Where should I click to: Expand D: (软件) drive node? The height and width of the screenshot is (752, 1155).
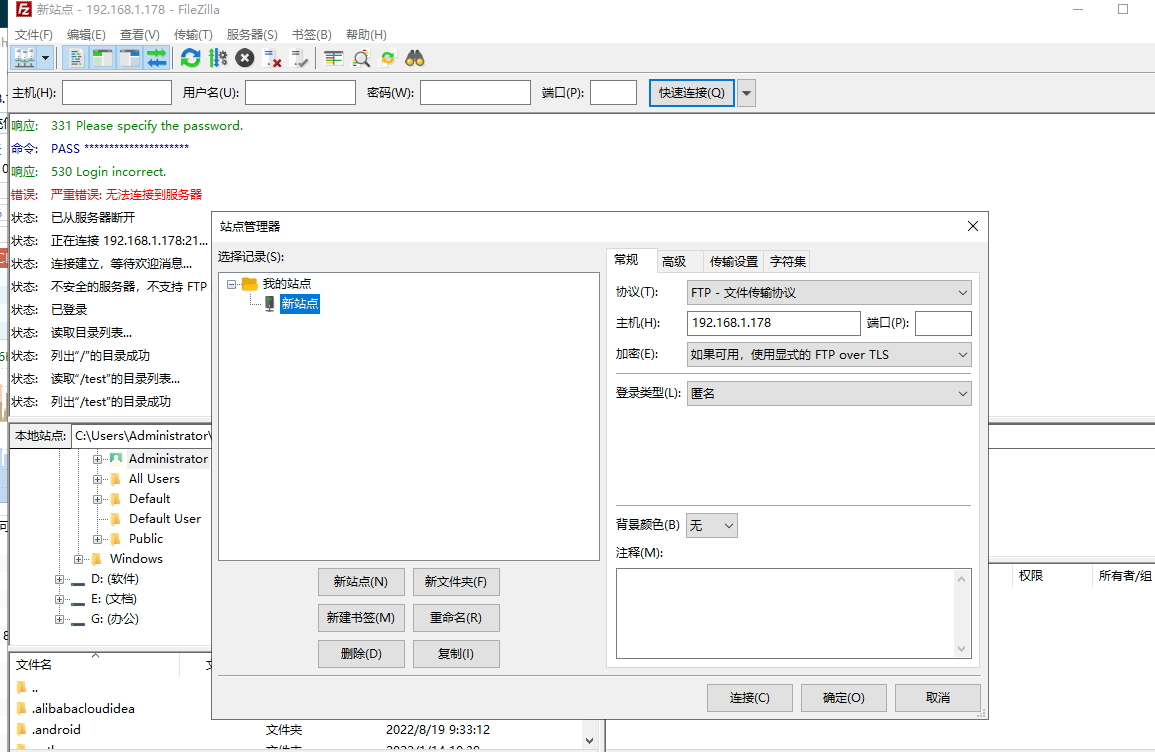pyautogui.click(x=59, y=579)
